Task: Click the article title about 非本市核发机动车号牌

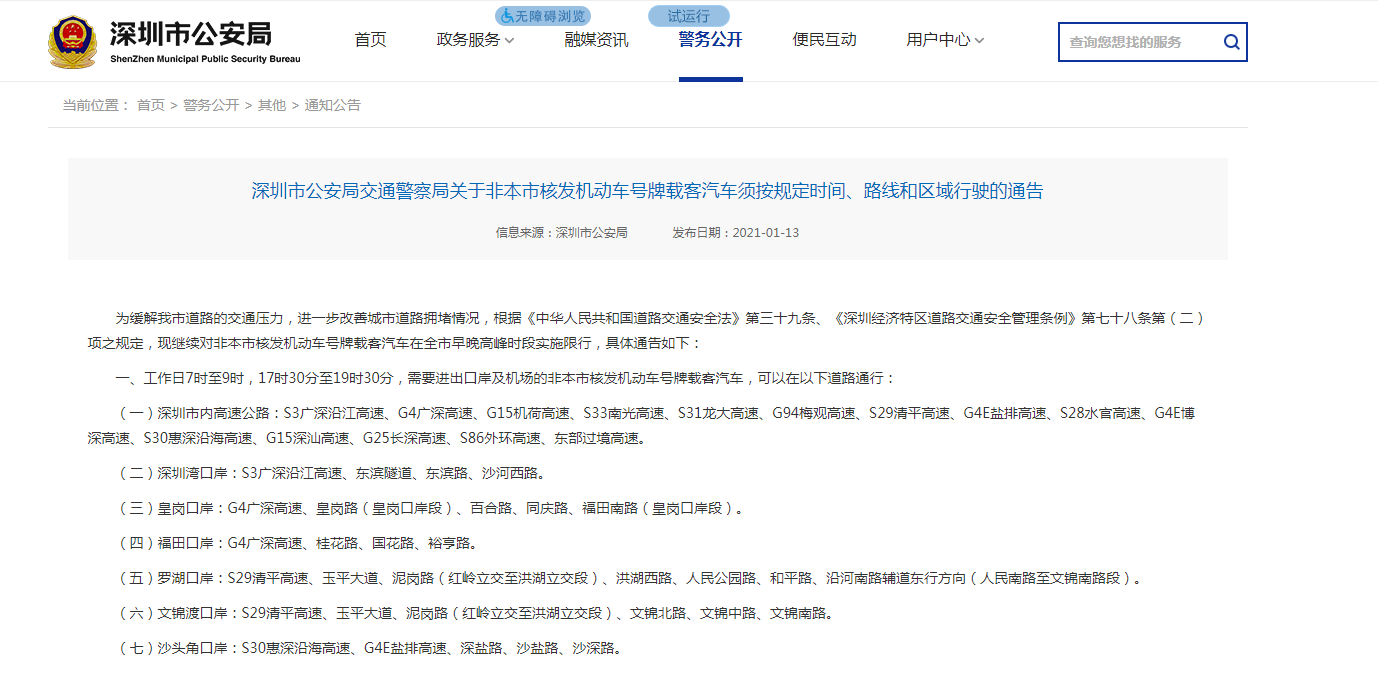Action: (x=647, y=191)
